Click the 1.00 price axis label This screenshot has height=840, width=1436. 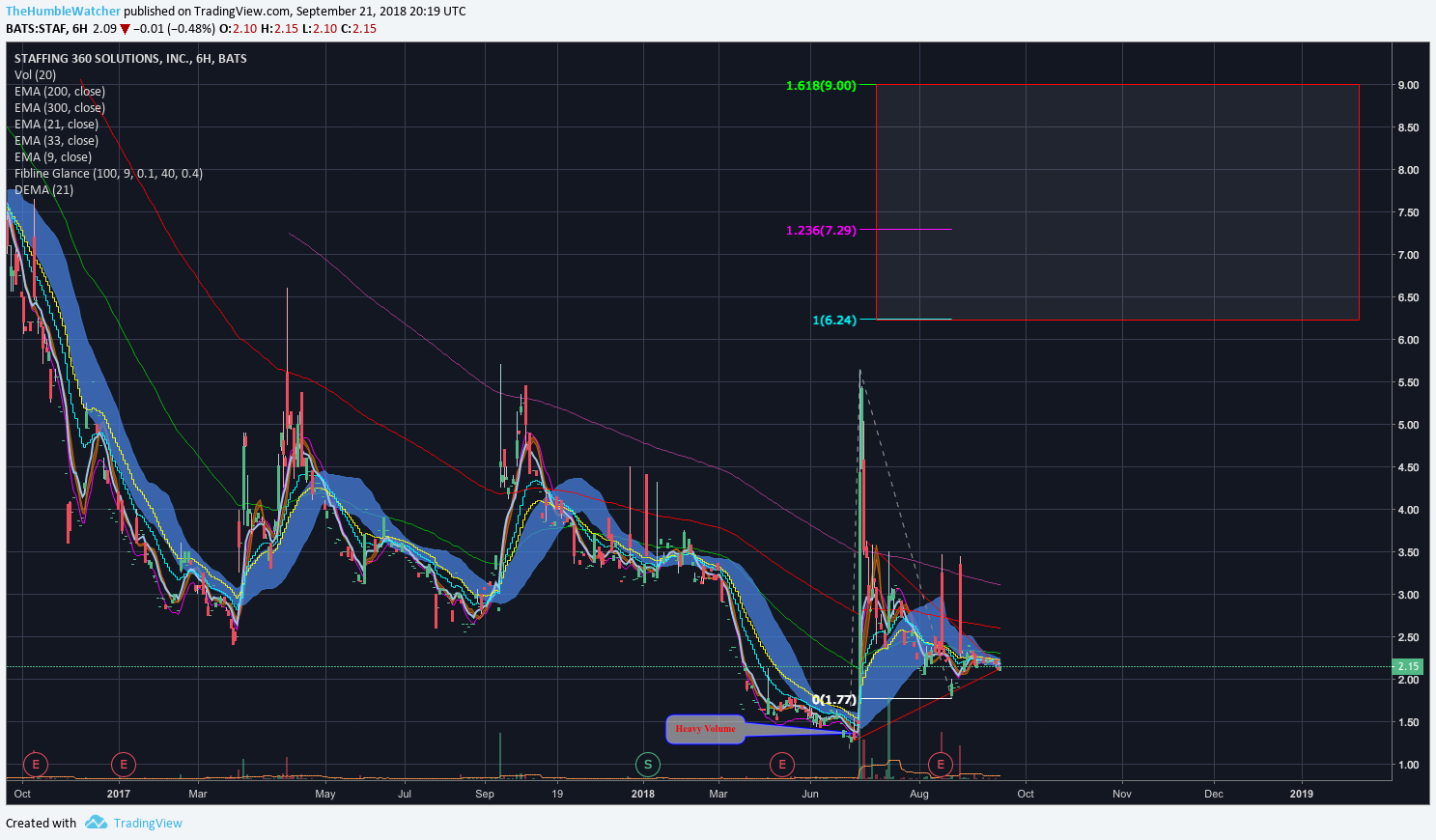pos(1408,765)
